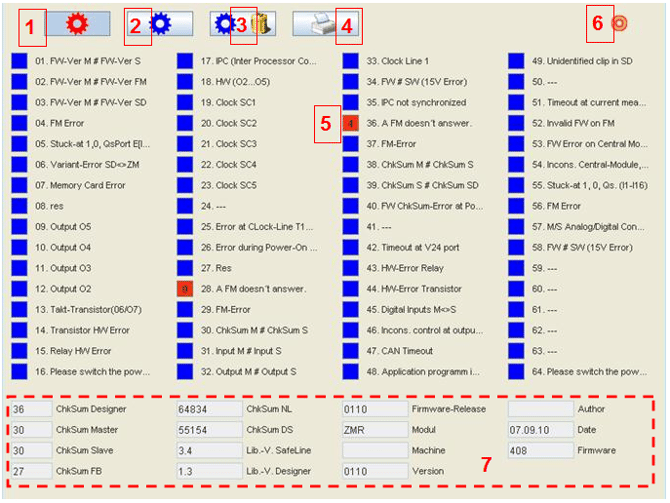Image resolution: width=670 pixels, height=503 pixels.
Task: Toggle indicator for 47. CAN Timeout
Action: (x=351, y=351)
